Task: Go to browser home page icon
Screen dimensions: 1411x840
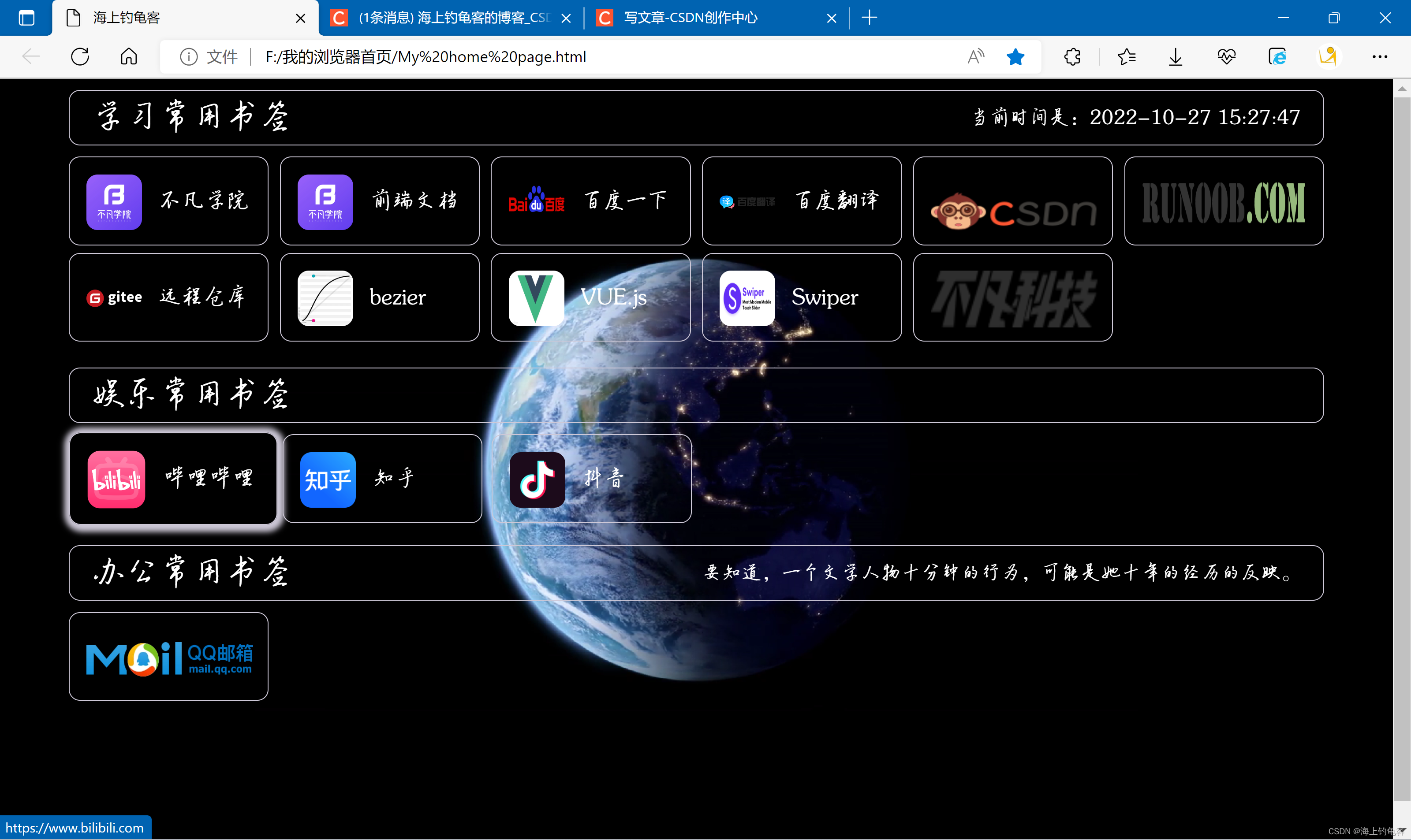Action: pos(129,56)
